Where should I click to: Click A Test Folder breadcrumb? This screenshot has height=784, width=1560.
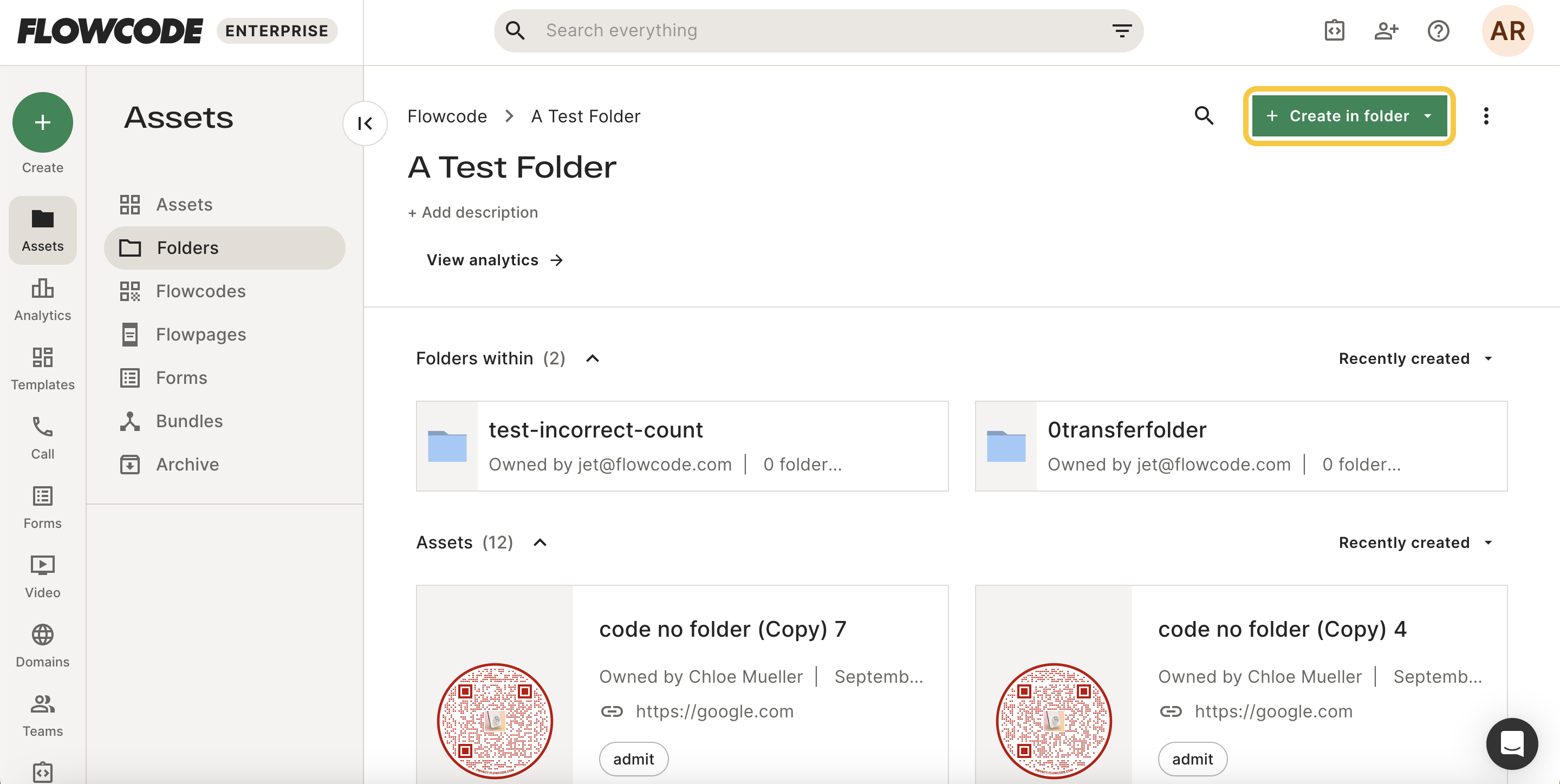pos(586,116)
